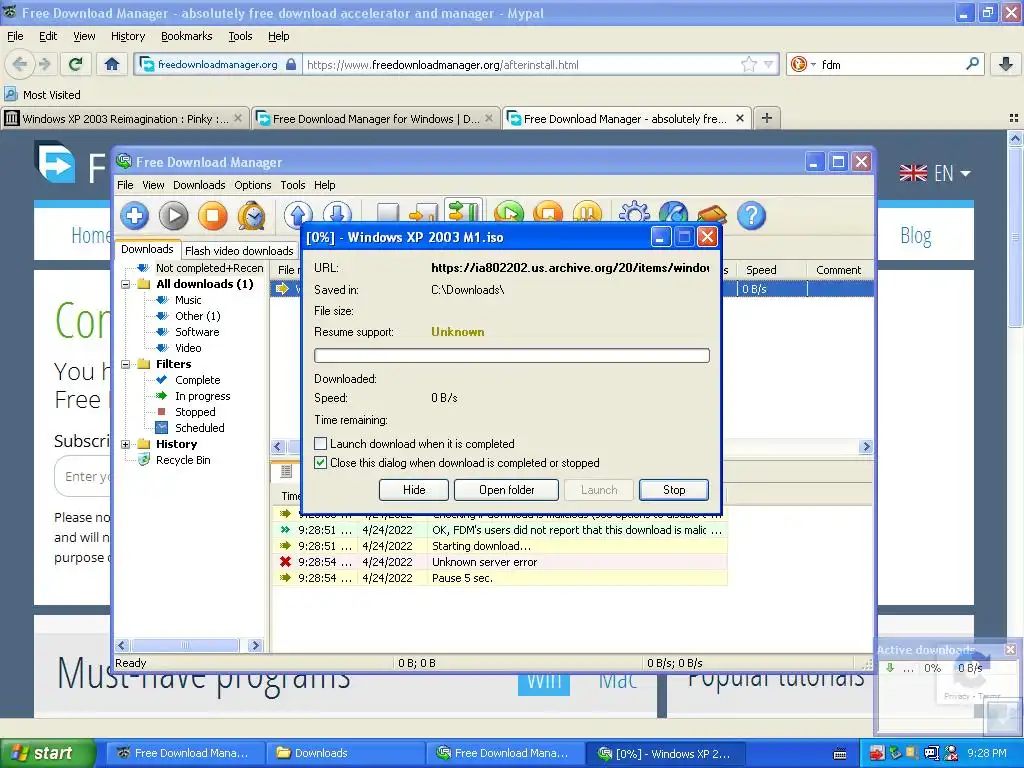Viewport: 1024px width, 768px height.
Task: Click the tree panel horizontal scrollbar thumb
Action: [x=185, y=645]
